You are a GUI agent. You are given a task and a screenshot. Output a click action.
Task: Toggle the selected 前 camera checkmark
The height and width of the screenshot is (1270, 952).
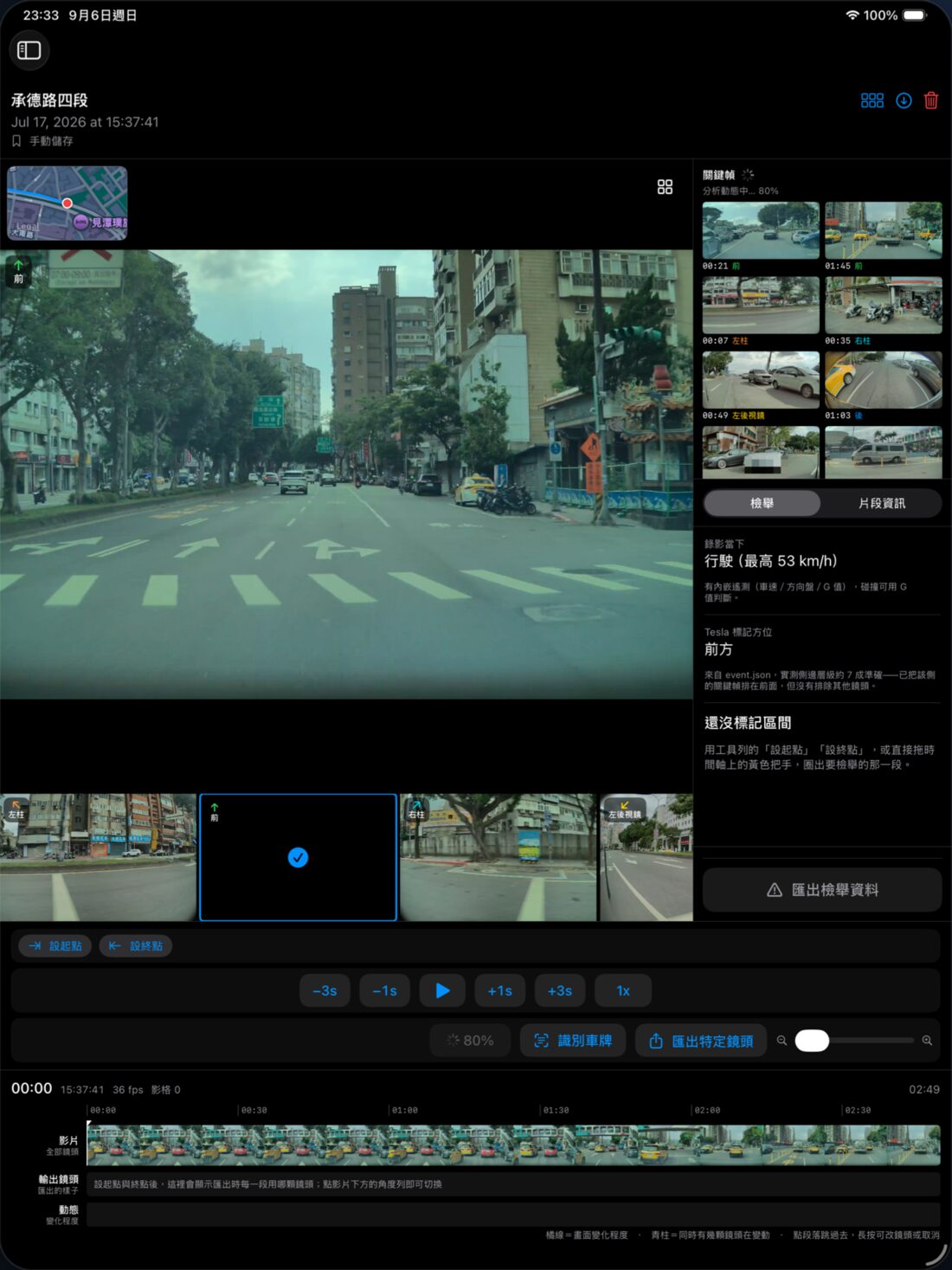pyautogui.click(x=298, y=857)
